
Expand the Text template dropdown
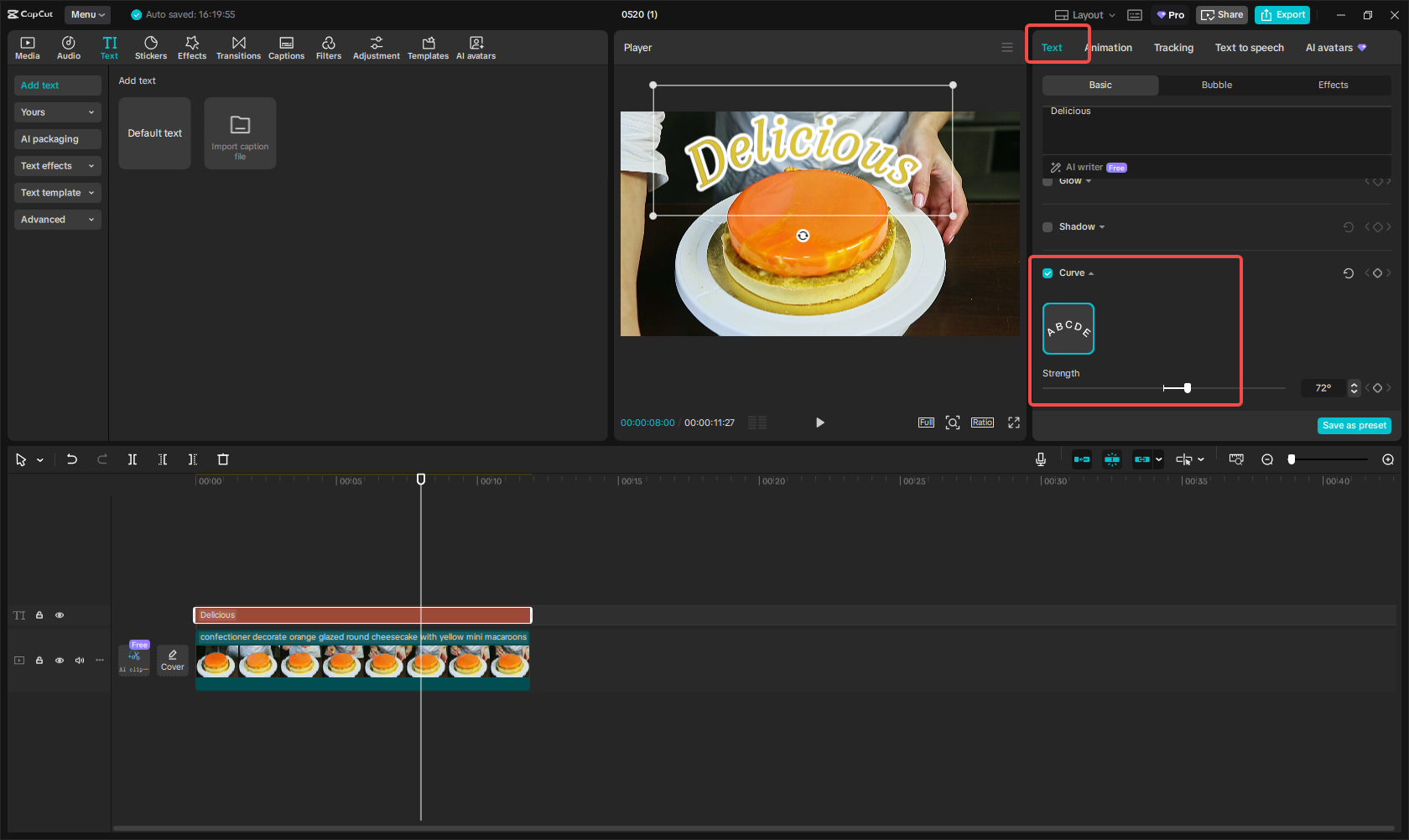(57, 193)
